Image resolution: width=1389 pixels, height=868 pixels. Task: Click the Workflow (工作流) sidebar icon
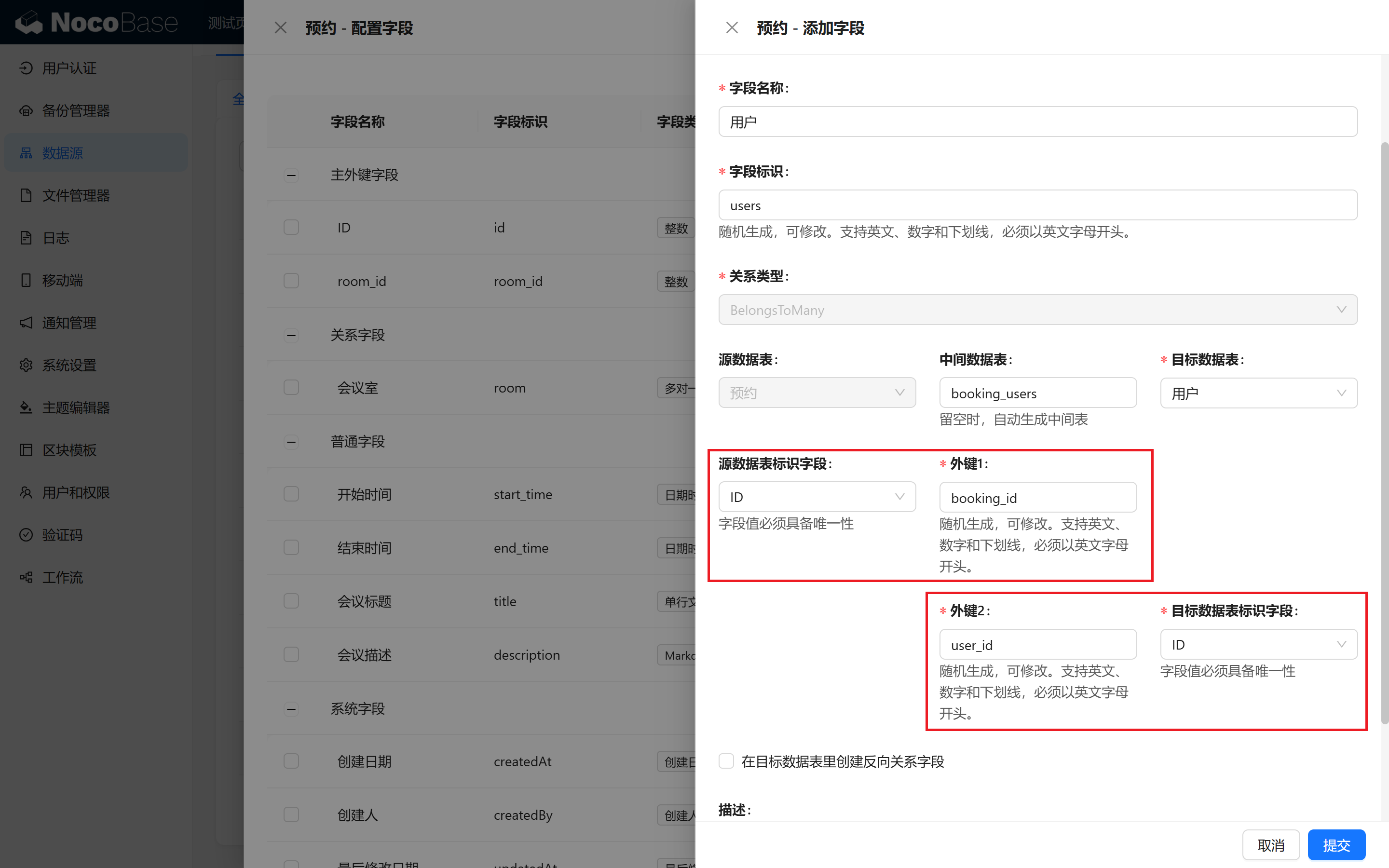point(26,577)
